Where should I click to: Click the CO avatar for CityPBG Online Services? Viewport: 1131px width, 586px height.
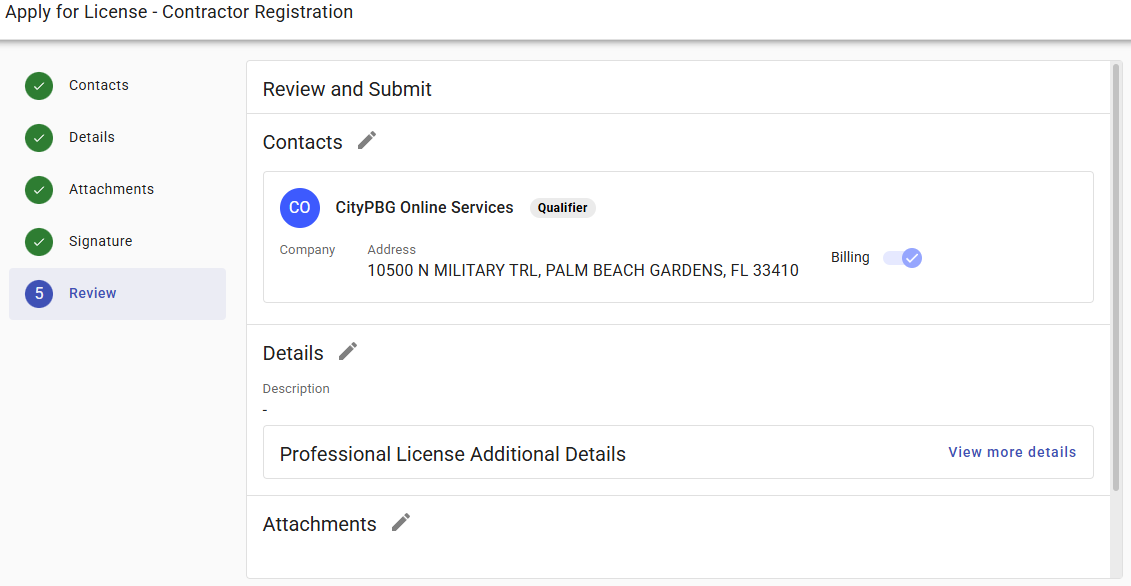(299, 207)
